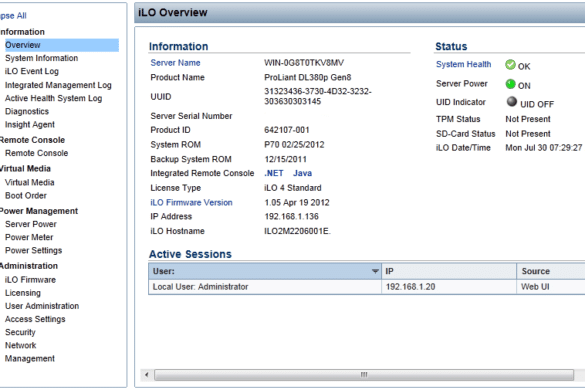Go to Remote Console page
The image size is (585, 390).
pyautogui.click(x=37, y=153)
